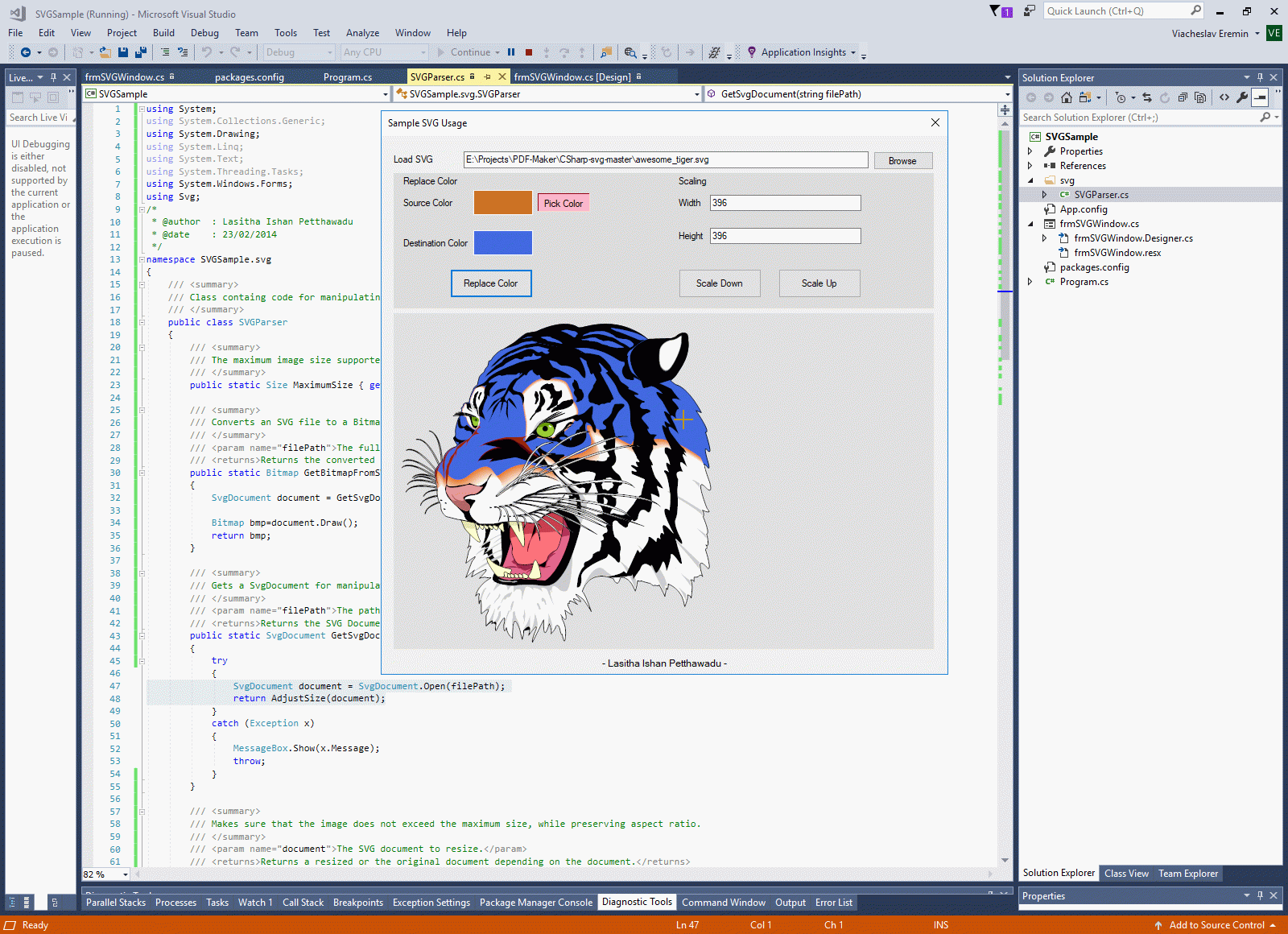Expand the Properties node in Solution Explorer

click(1030, 151)
